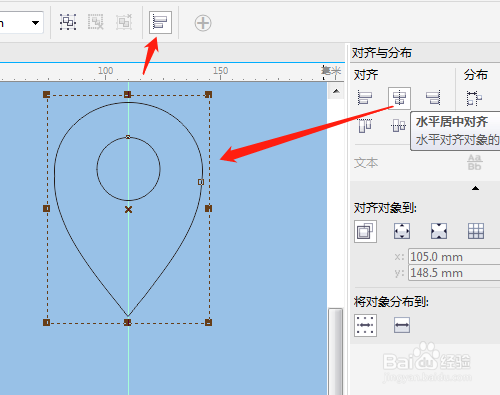Select the Align Right icon
This screenshot has width=500, height=395.
click(433, 98)
